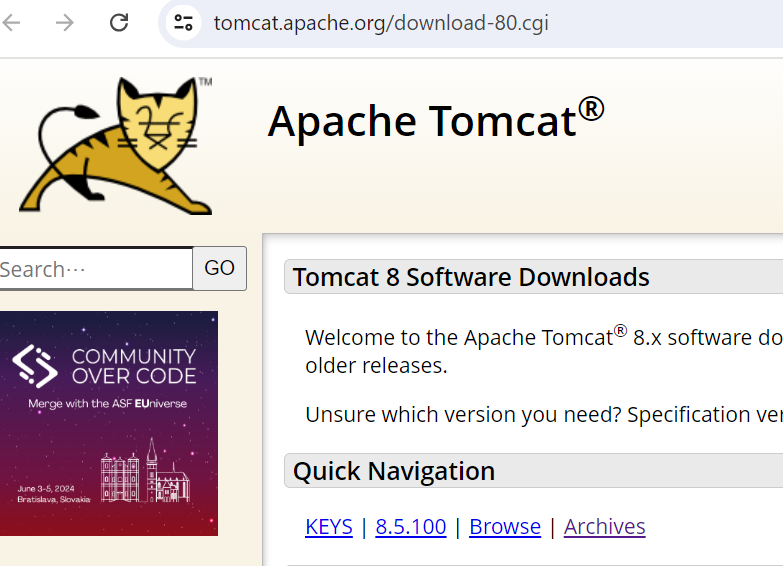The image size is (783, 566).
Task: Click the browser back arrow
Action: point(11,23)
